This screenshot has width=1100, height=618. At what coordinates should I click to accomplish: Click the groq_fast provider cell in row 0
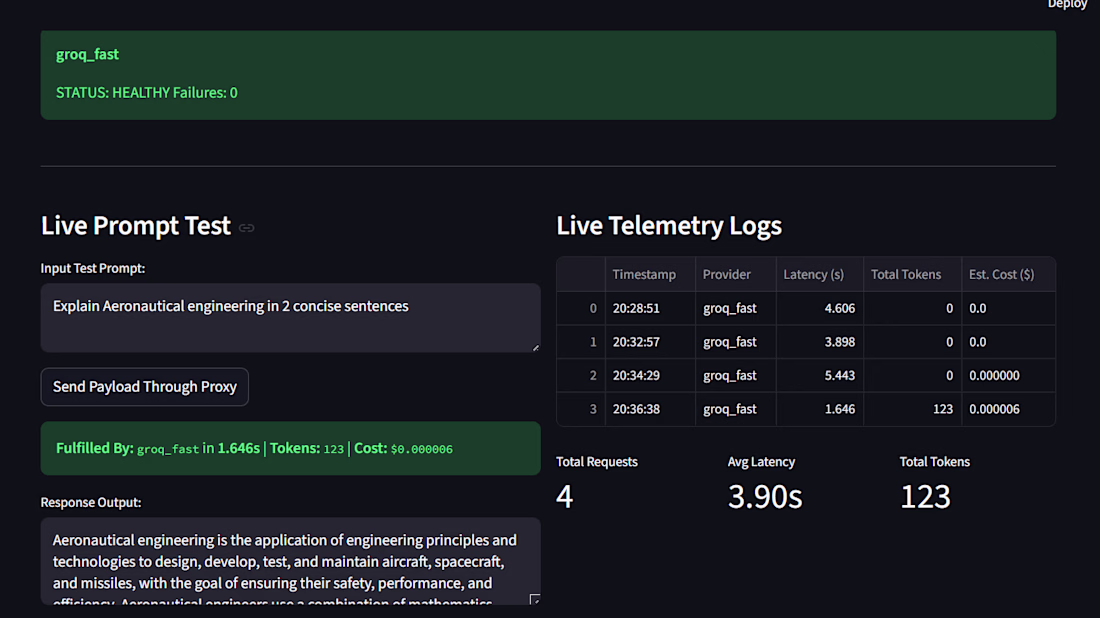[x=735, y=308]
